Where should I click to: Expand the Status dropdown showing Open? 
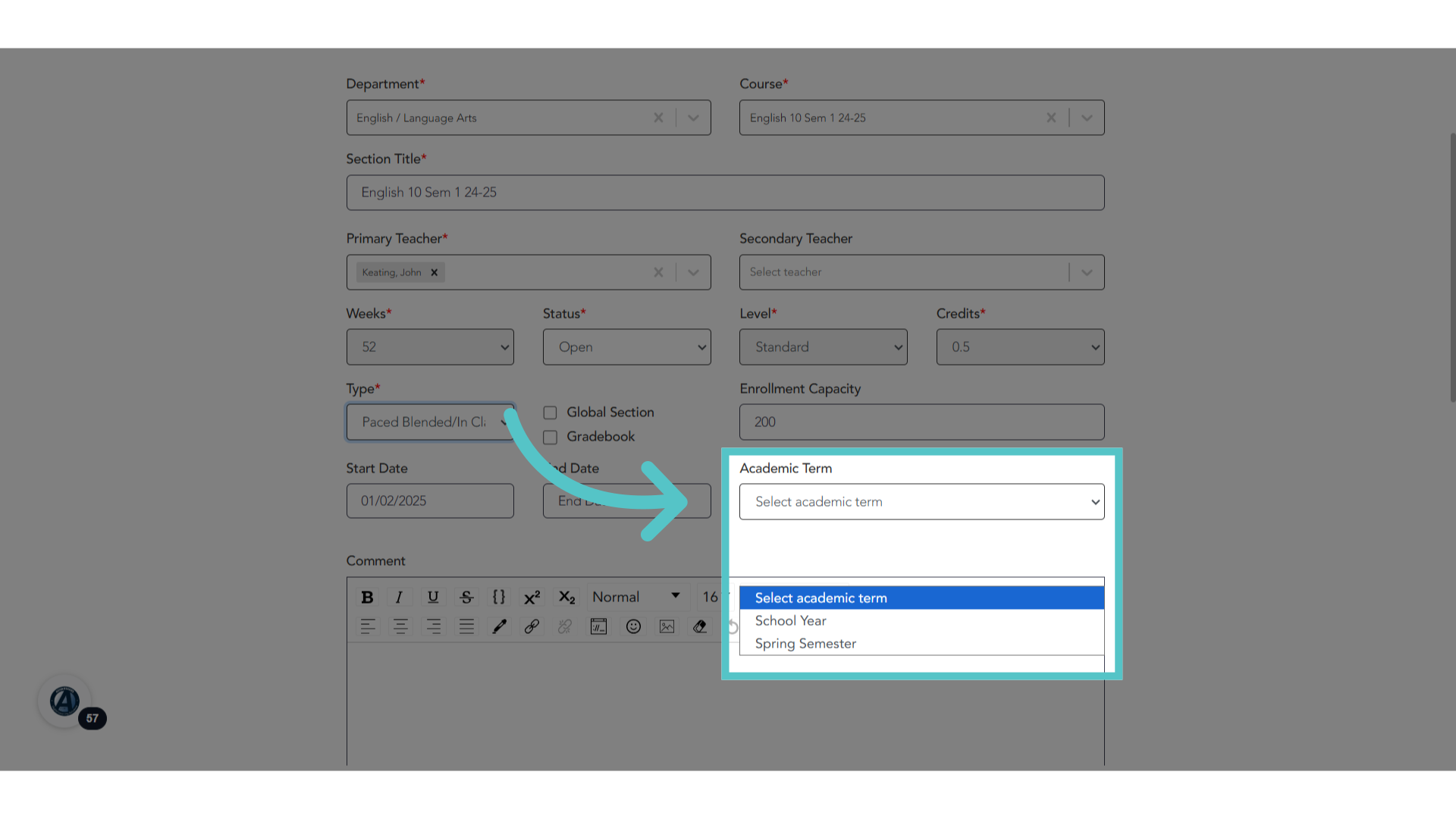point(626,347)
